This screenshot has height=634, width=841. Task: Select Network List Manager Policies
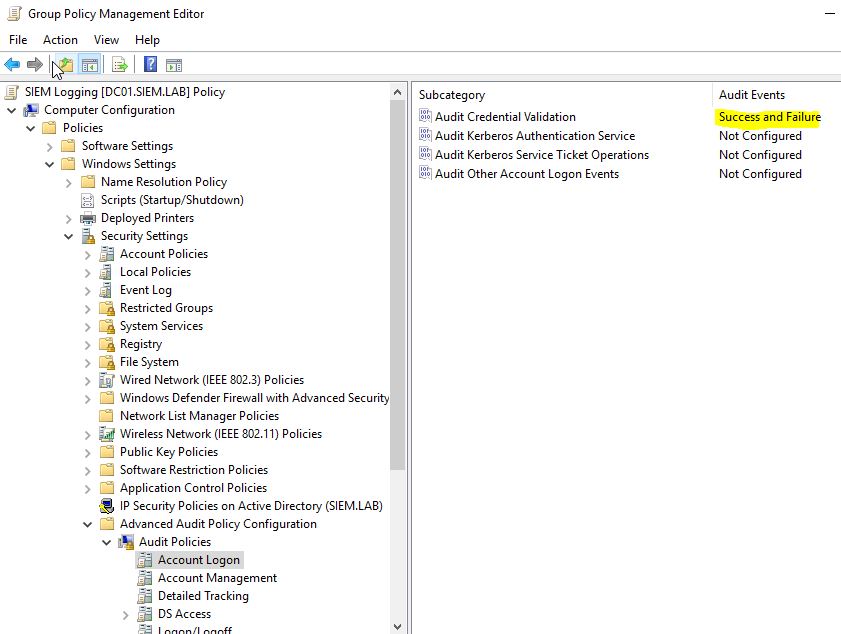(199, 416)
